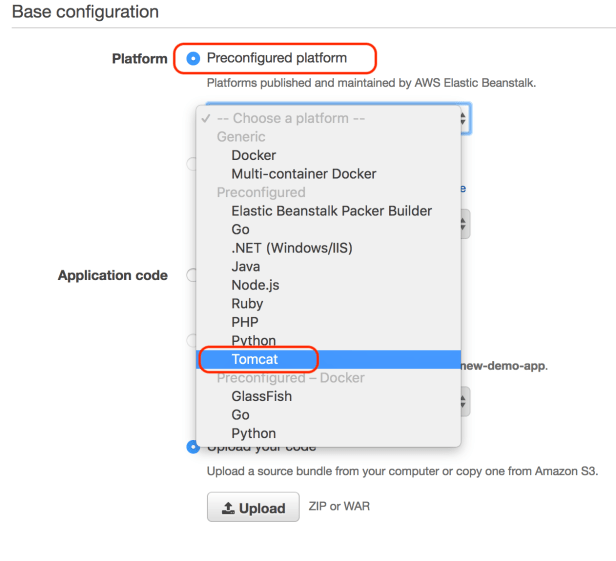Pick Docker from the Generic group
This screenshot has height=561, width=616.
coord(254,155)
